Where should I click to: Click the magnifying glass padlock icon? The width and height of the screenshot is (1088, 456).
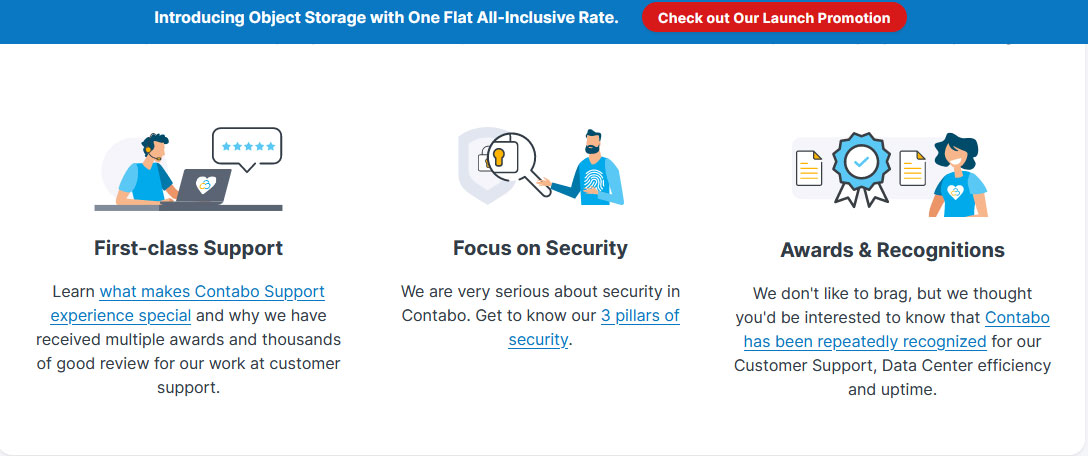[513, 164]
